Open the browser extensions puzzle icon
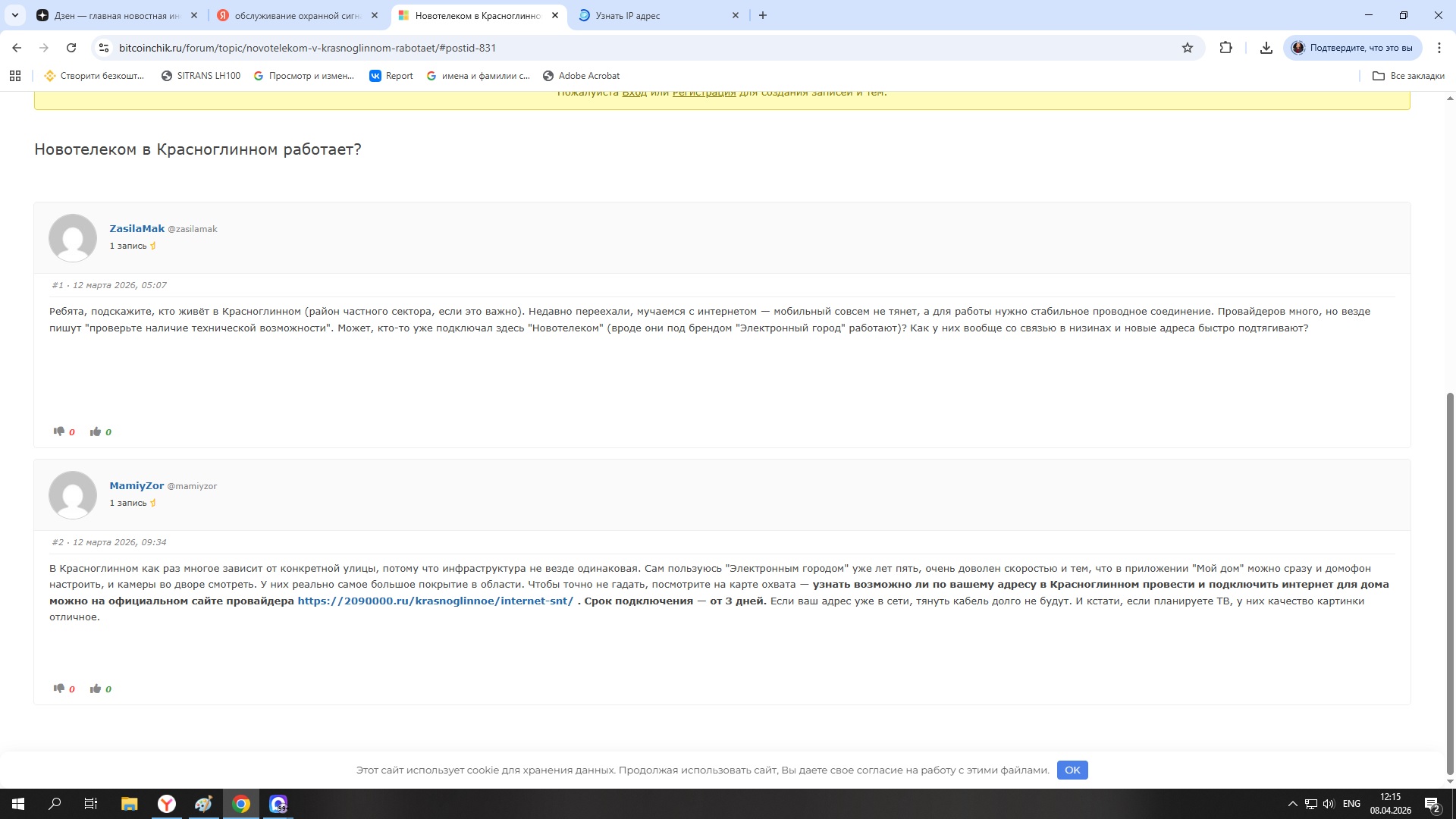Screen dimensions: 1456x819 pyautogui.click(x=1225, y=48)
